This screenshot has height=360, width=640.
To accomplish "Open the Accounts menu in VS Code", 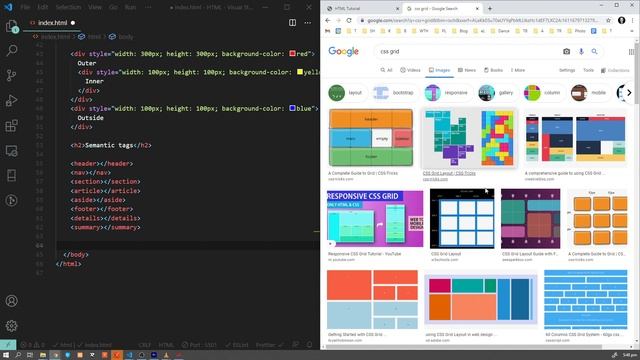I will [11, 301].
